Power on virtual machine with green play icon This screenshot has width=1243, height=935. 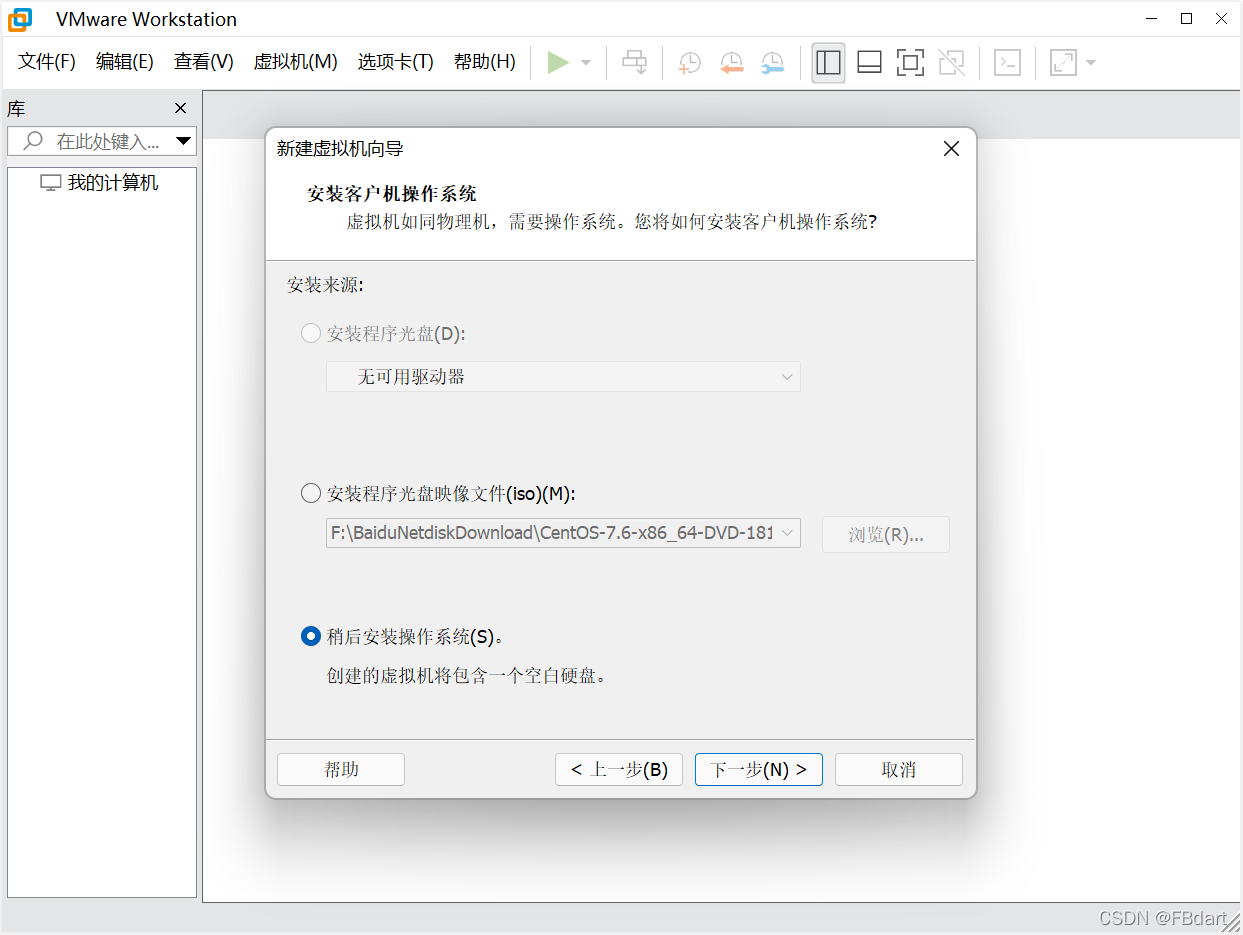(558, 62)
